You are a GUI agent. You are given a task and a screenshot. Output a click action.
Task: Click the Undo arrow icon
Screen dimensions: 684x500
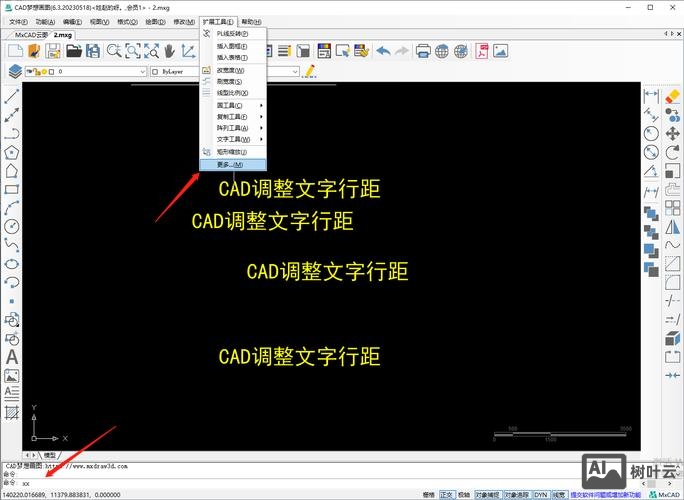click(383, 51)
